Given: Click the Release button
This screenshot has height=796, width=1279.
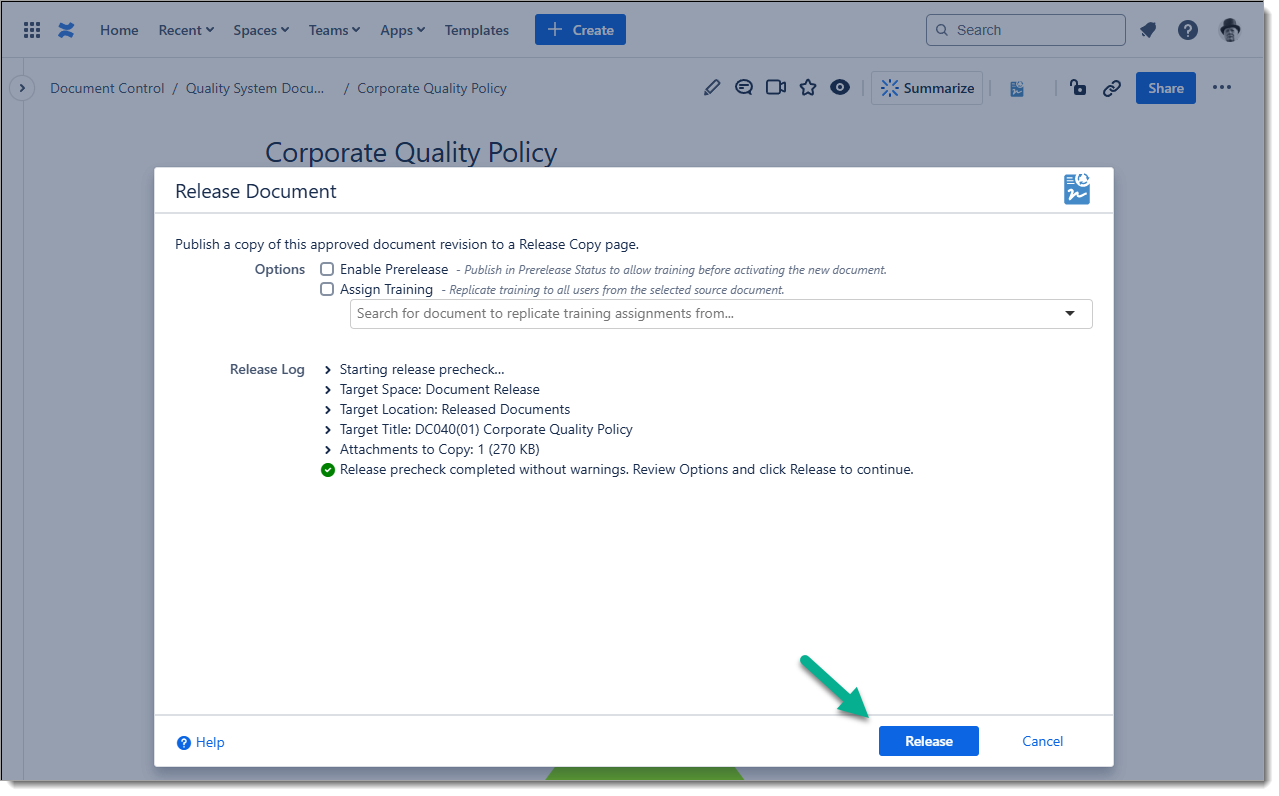Looking at the screenshot, I should (x=928, y=741).
